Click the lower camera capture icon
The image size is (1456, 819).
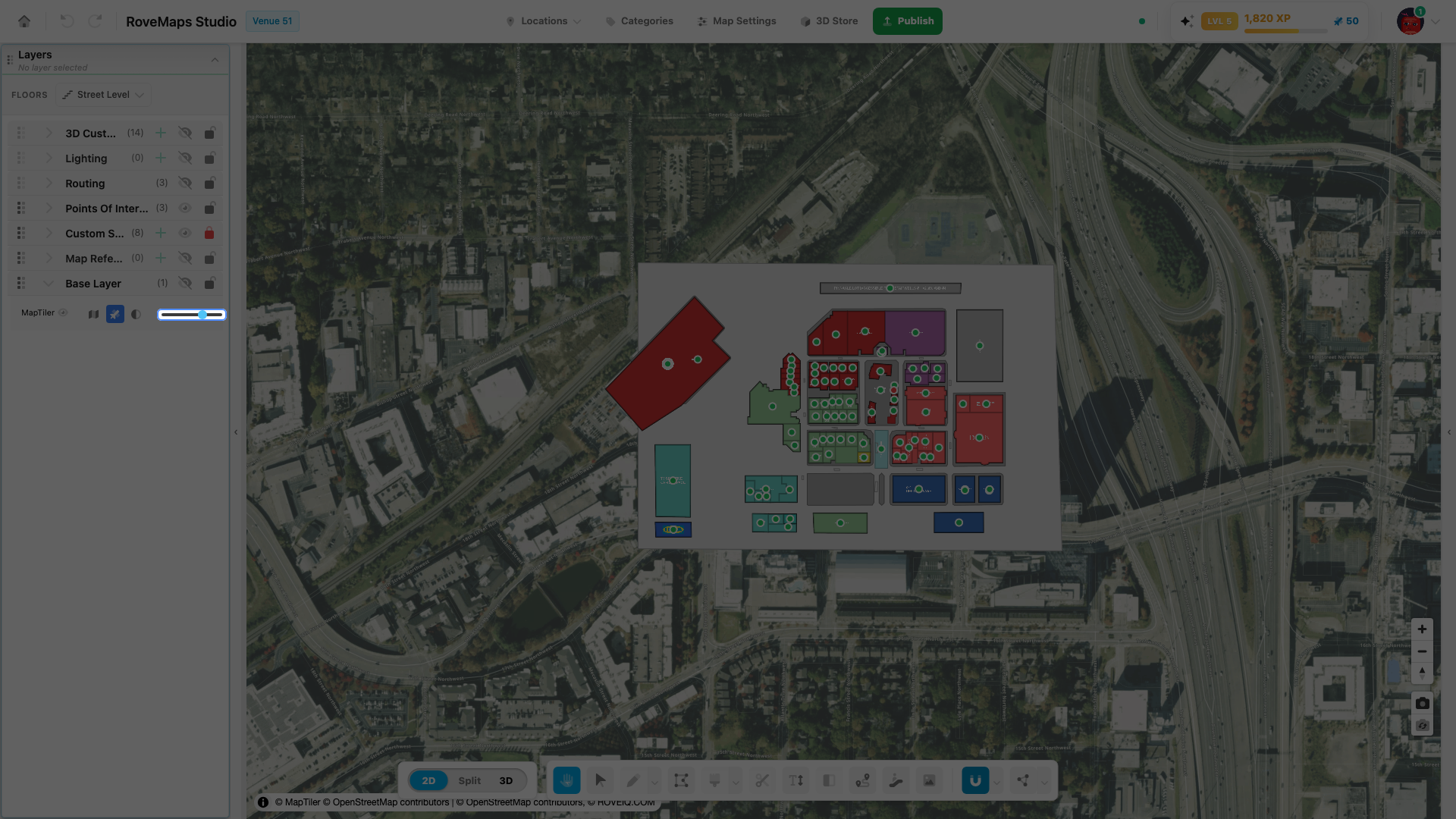pos(1422,726)
